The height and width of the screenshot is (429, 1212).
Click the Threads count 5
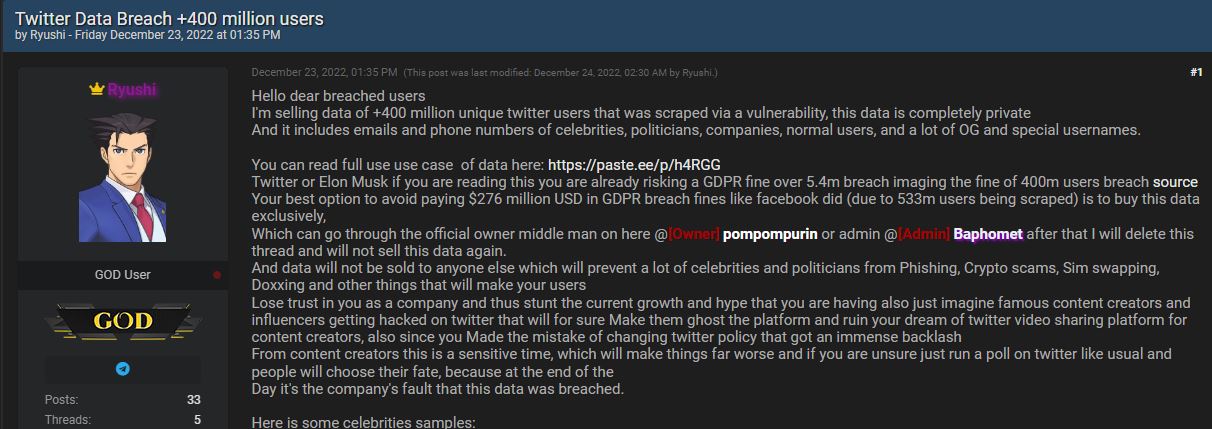pos(196,420)
